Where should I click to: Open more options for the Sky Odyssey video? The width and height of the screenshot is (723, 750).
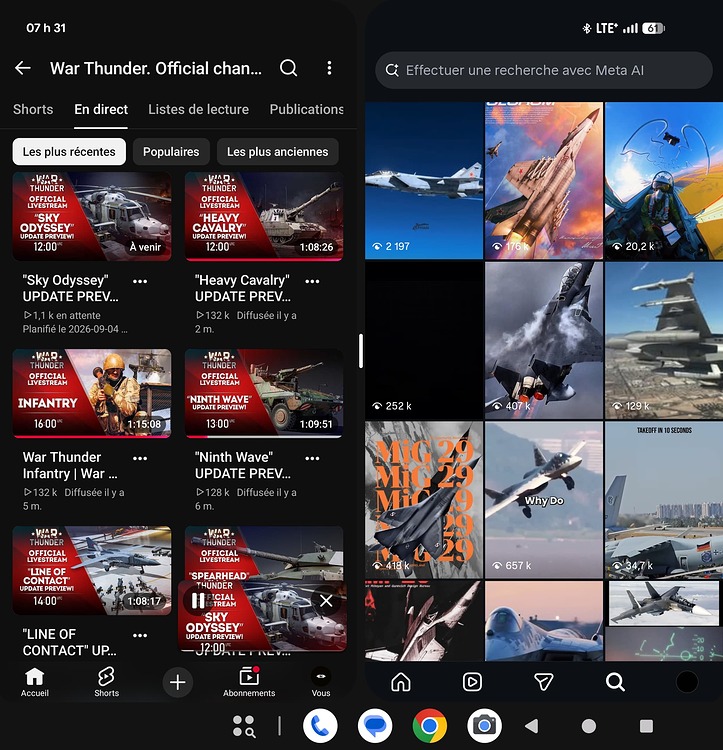tap(140, 281)
